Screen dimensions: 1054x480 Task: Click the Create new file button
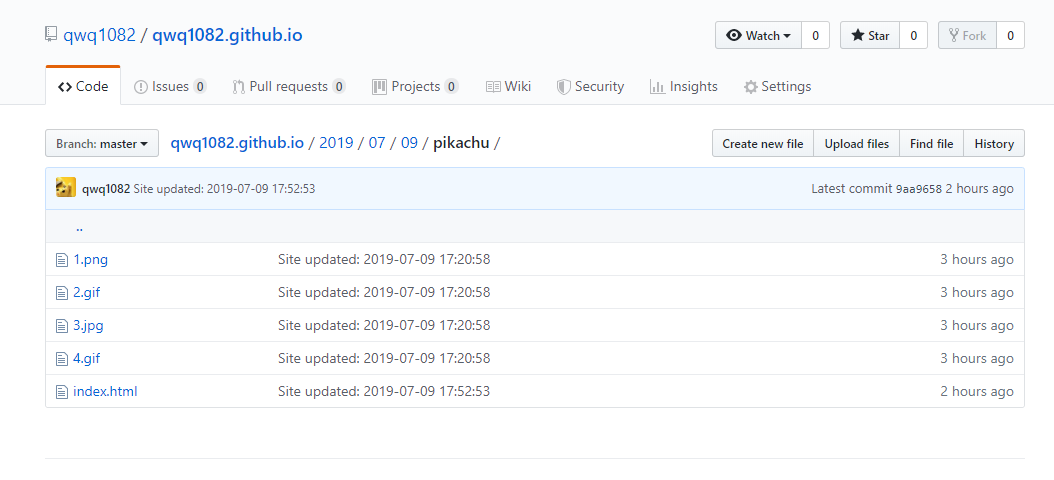[762, 144]
